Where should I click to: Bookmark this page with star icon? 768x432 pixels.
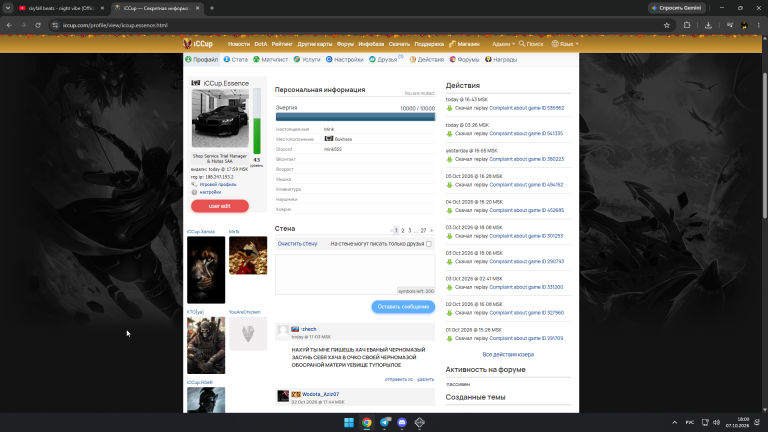click(x=667, y=25)
